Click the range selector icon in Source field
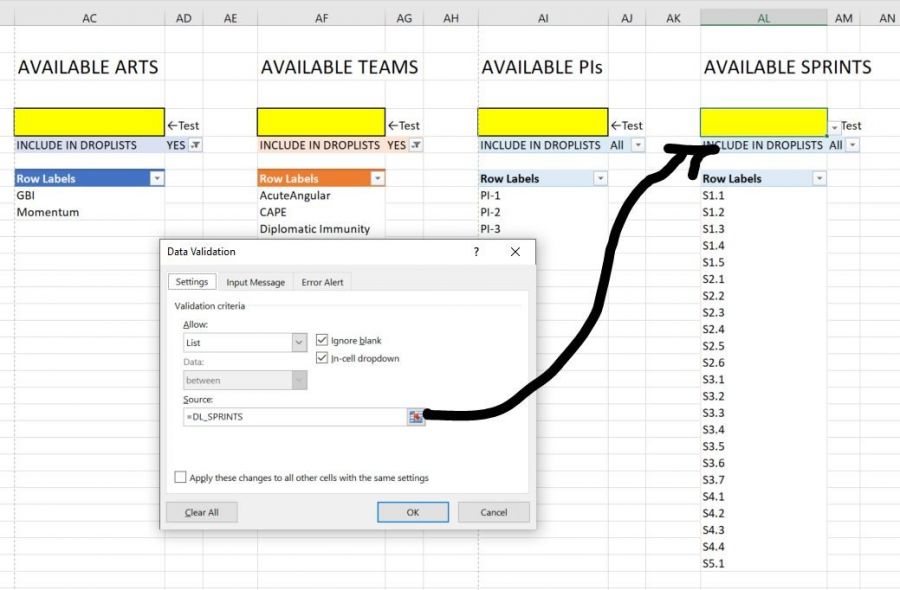Screen dimensions: 900x590 pyautogui.click(x=416, y=417)
